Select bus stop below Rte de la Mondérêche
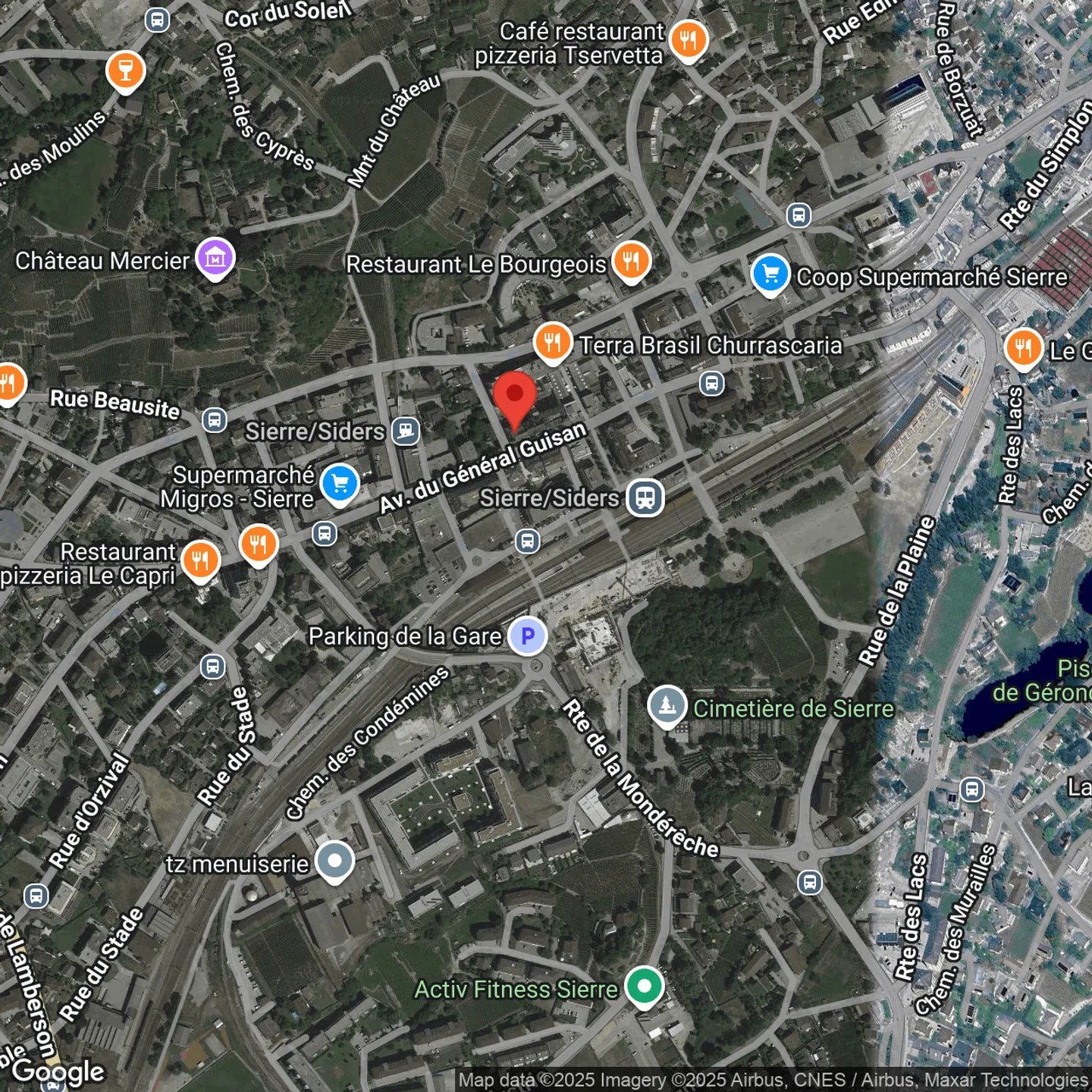This screenshot has height=1092, width=1092. pyautogui.click(x=810, y=883)
